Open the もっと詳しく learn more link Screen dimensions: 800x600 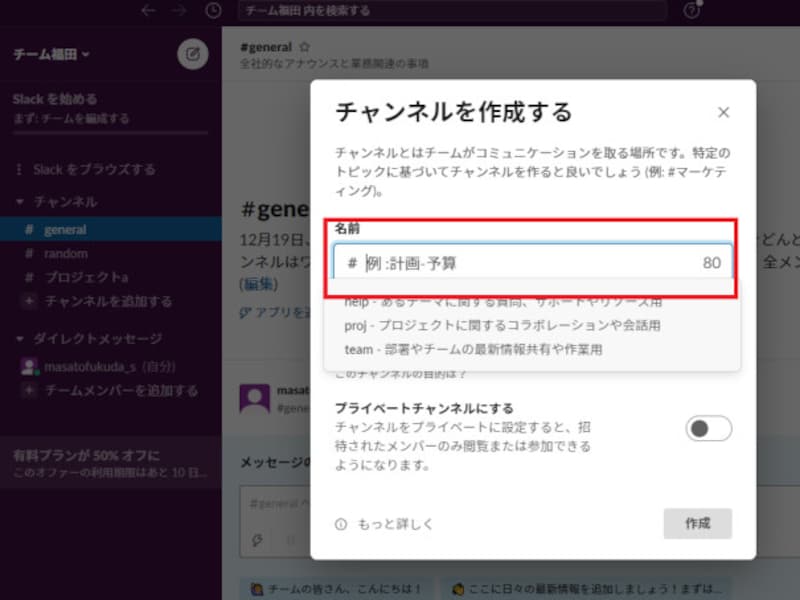(x=395, y=524)
